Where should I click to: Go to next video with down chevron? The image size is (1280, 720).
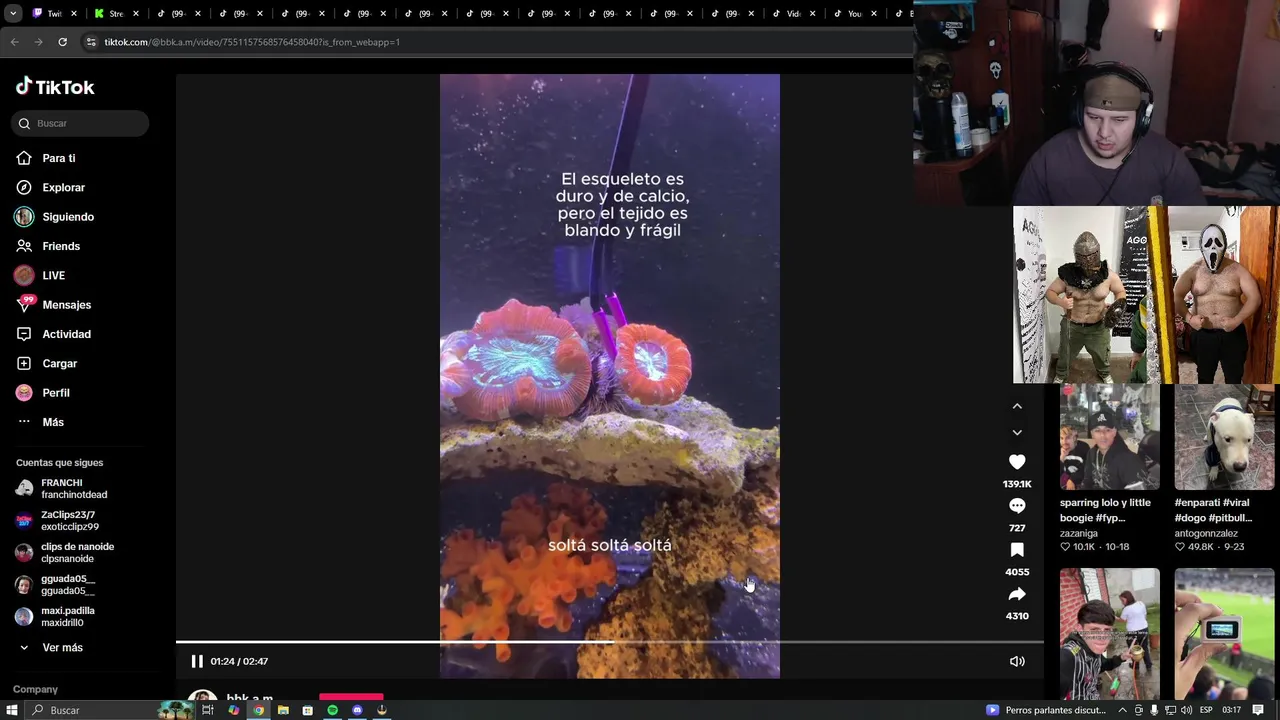(1017, 432)
